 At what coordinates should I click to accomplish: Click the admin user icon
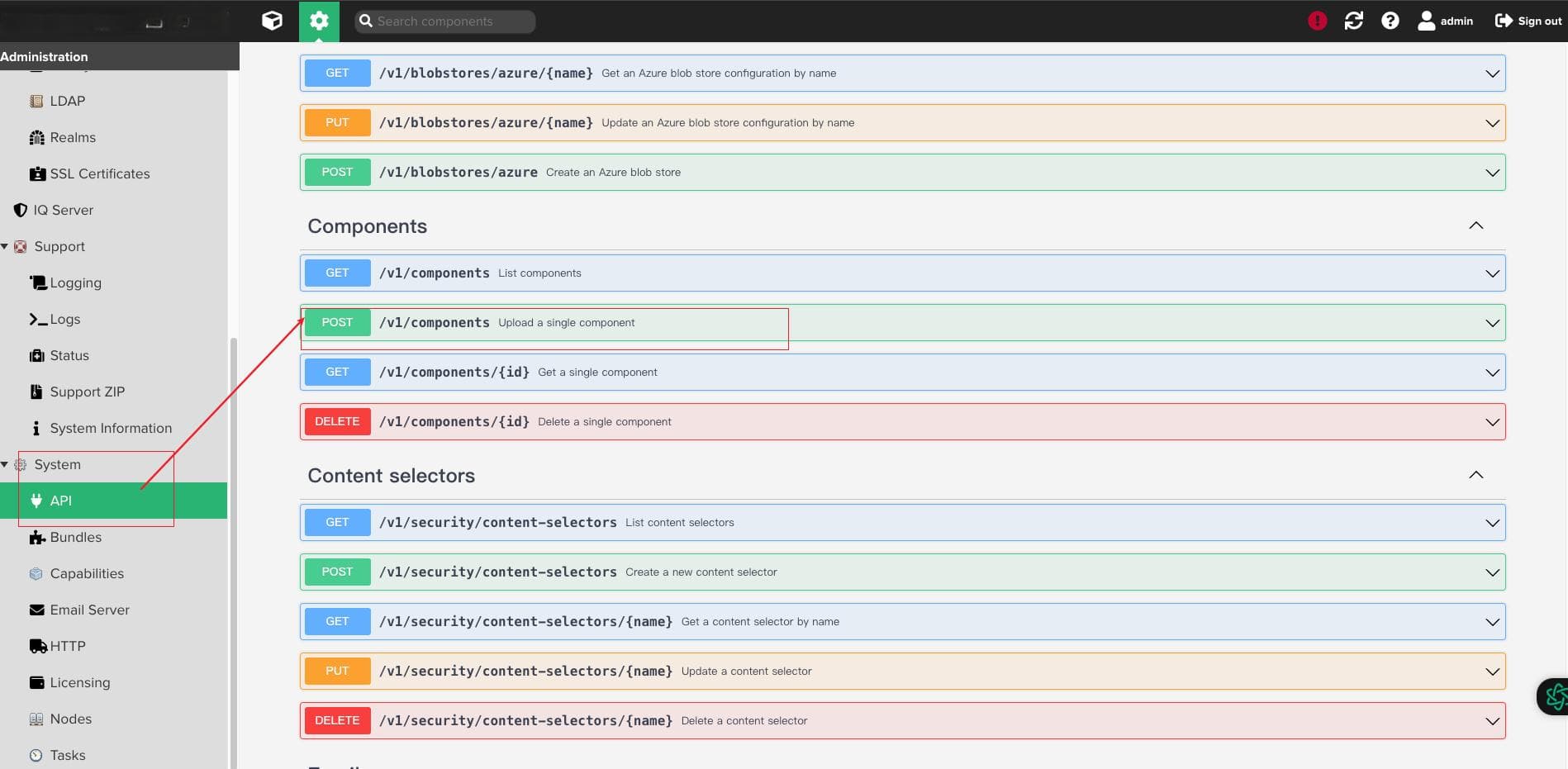coord(1426,21)
